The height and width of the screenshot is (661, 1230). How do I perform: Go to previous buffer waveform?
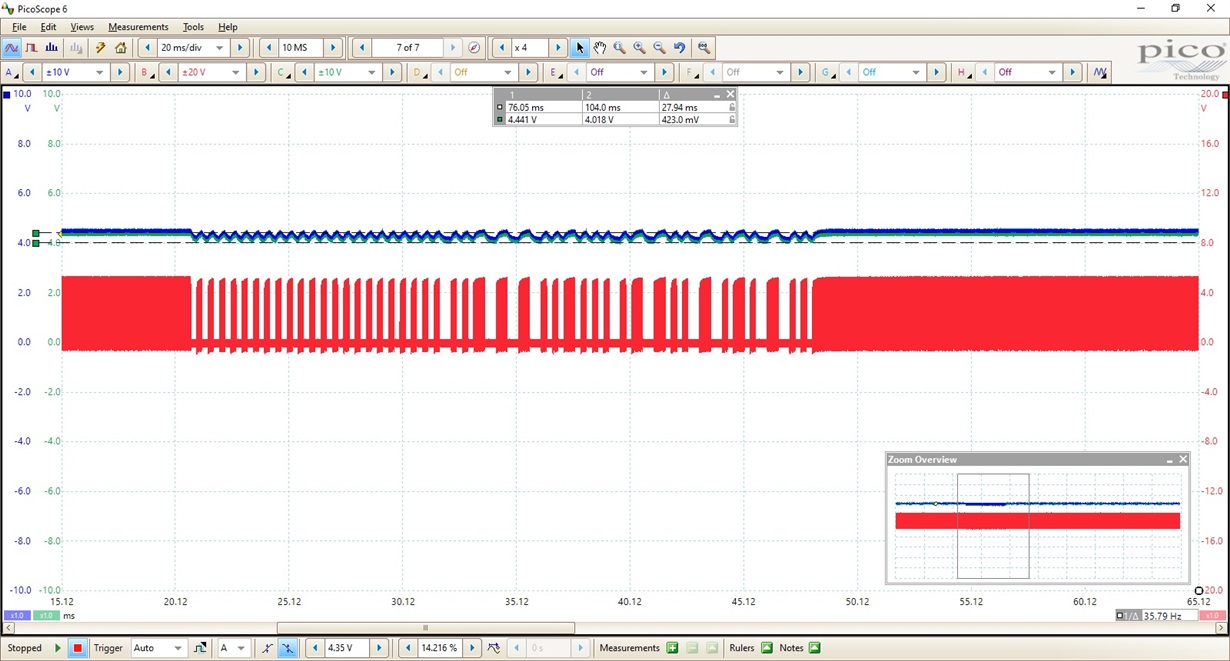pyautogui.click(x=361, y=47)
